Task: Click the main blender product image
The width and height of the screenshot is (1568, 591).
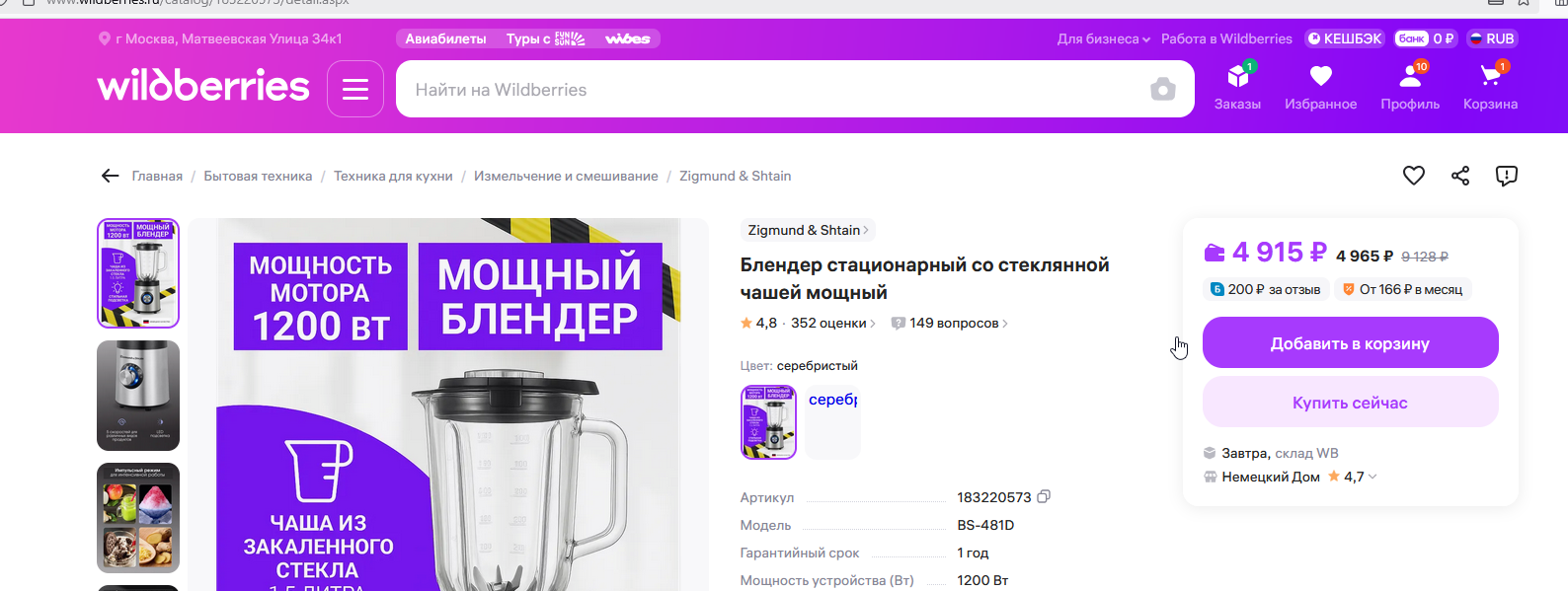Action: click(448, 405)
